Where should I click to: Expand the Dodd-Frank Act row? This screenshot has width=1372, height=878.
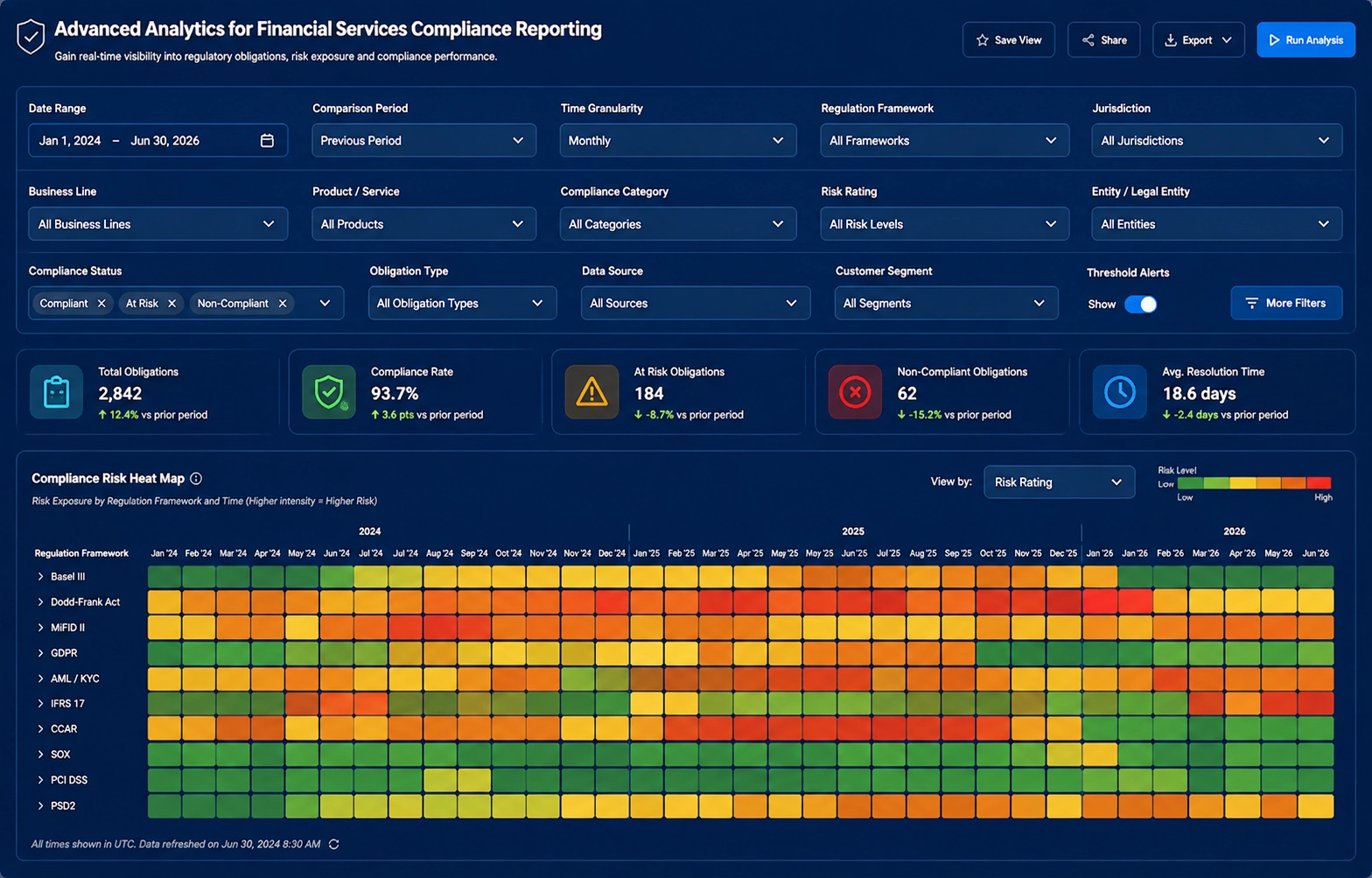click(41, 602)
